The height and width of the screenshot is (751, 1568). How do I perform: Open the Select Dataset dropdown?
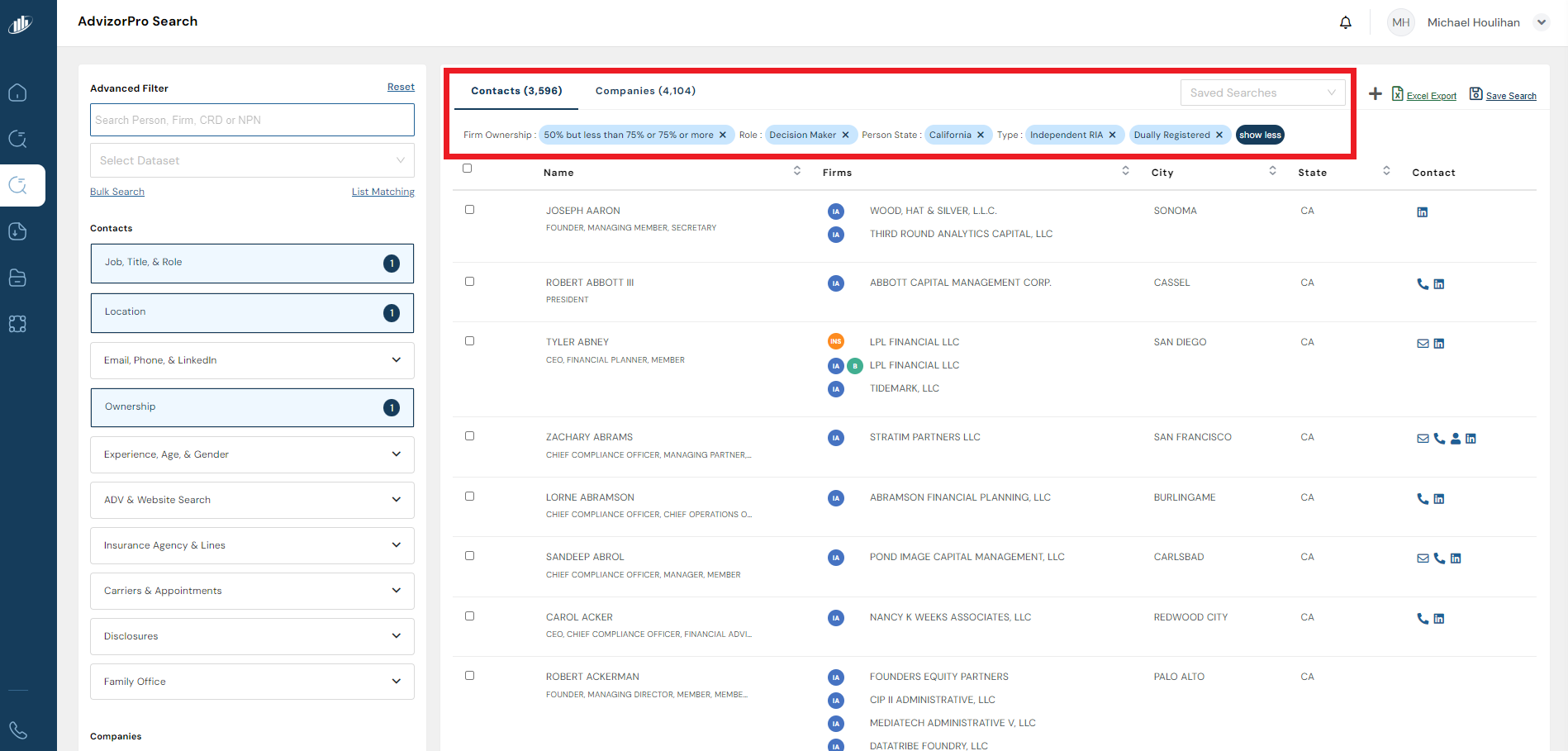pos(252,160)
